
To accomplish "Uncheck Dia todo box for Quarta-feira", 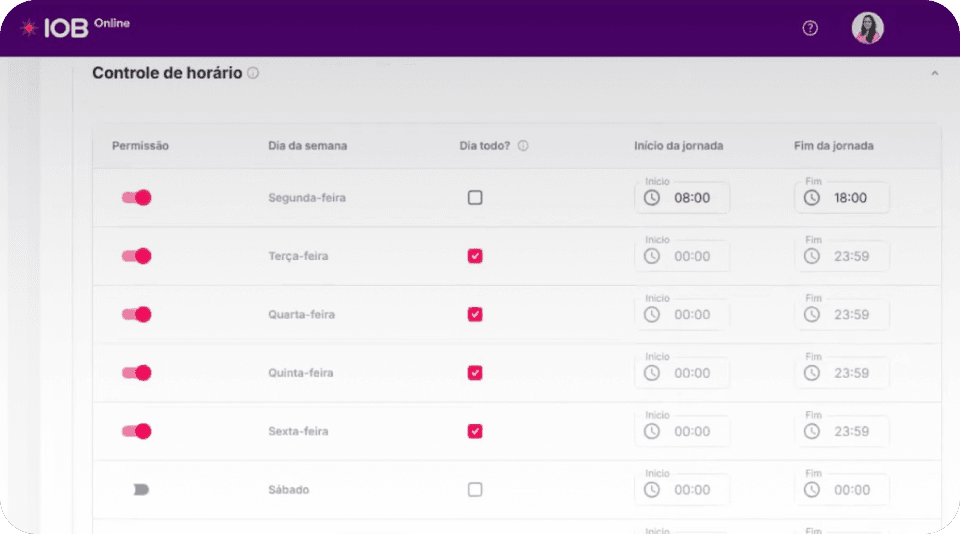I will (475, 315).
